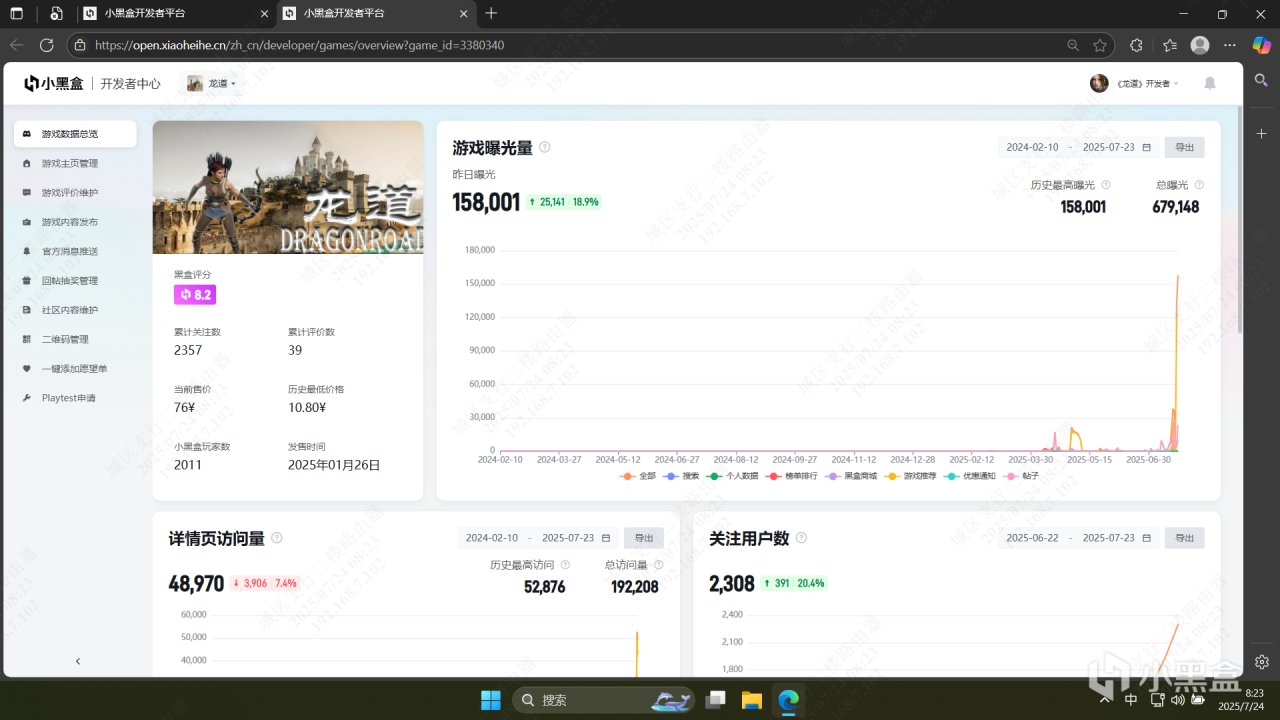This screenshot has height=720, width=1280.
Task: Open the Edge favorites list icon
Action: coord(1170,45)
